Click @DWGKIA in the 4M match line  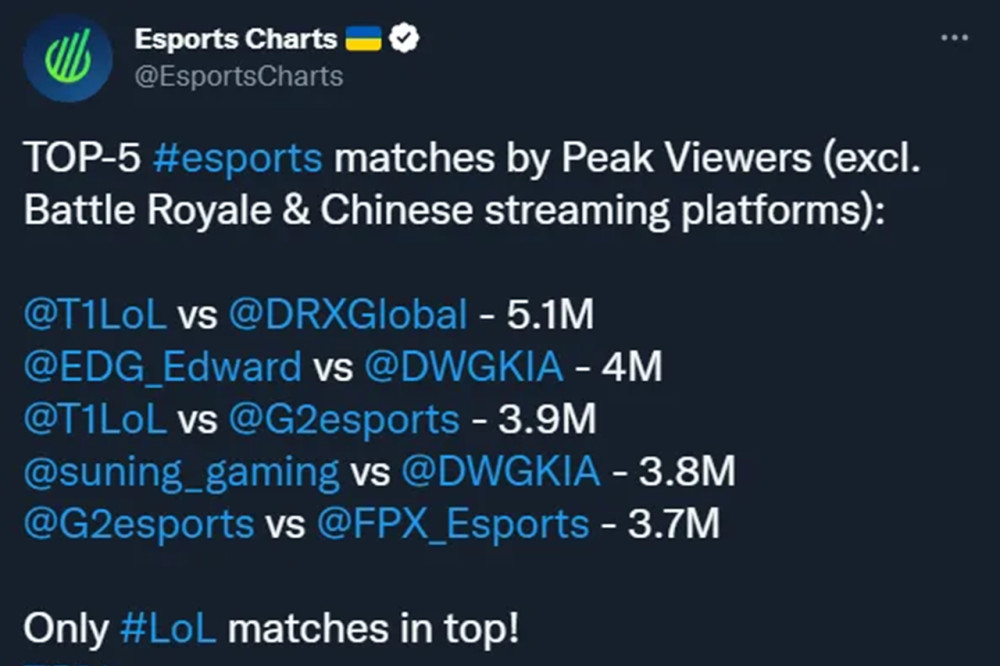[x=464, y=367]
